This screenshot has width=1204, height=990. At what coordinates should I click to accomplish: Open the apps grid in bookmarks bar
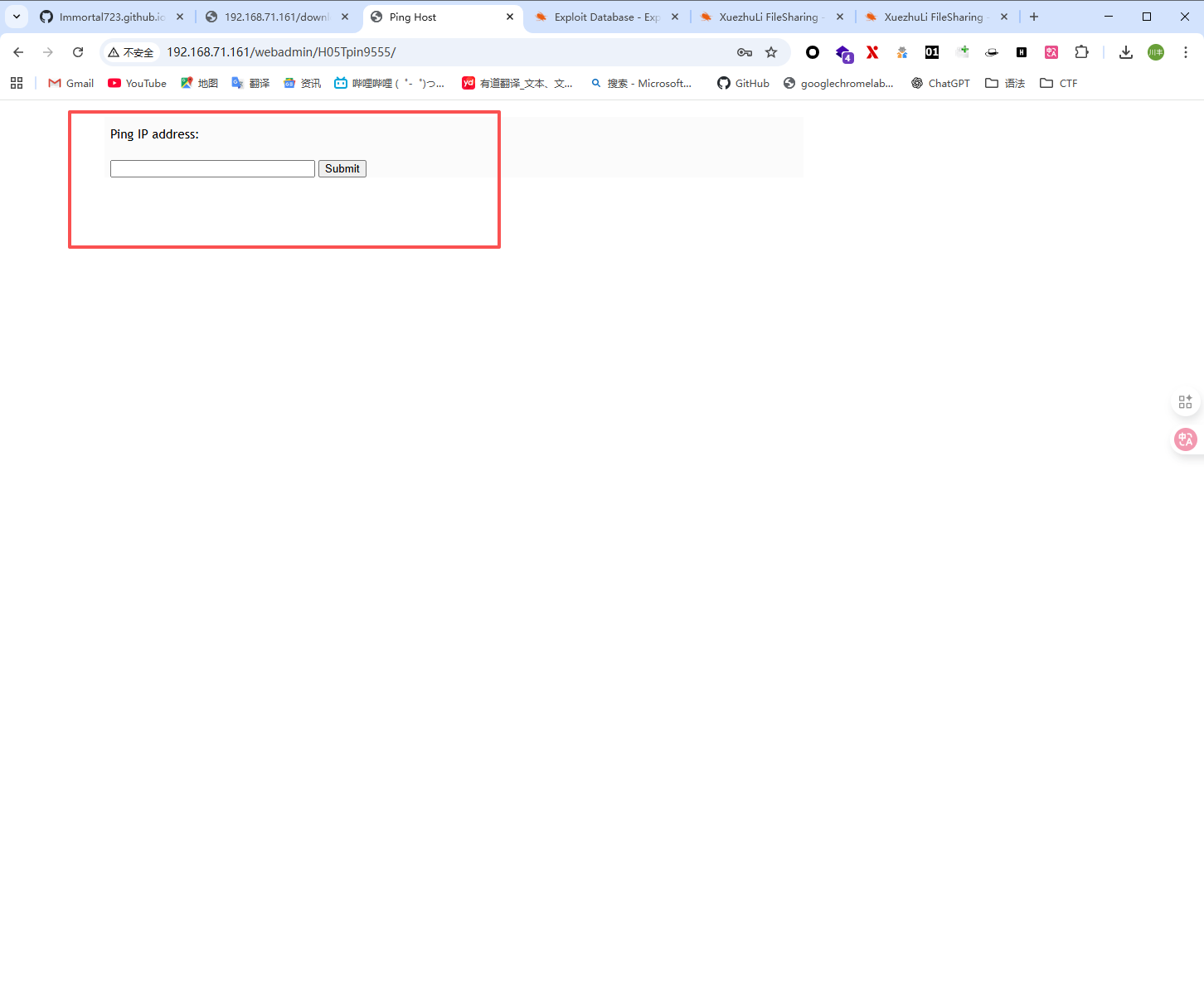(17, 83)
